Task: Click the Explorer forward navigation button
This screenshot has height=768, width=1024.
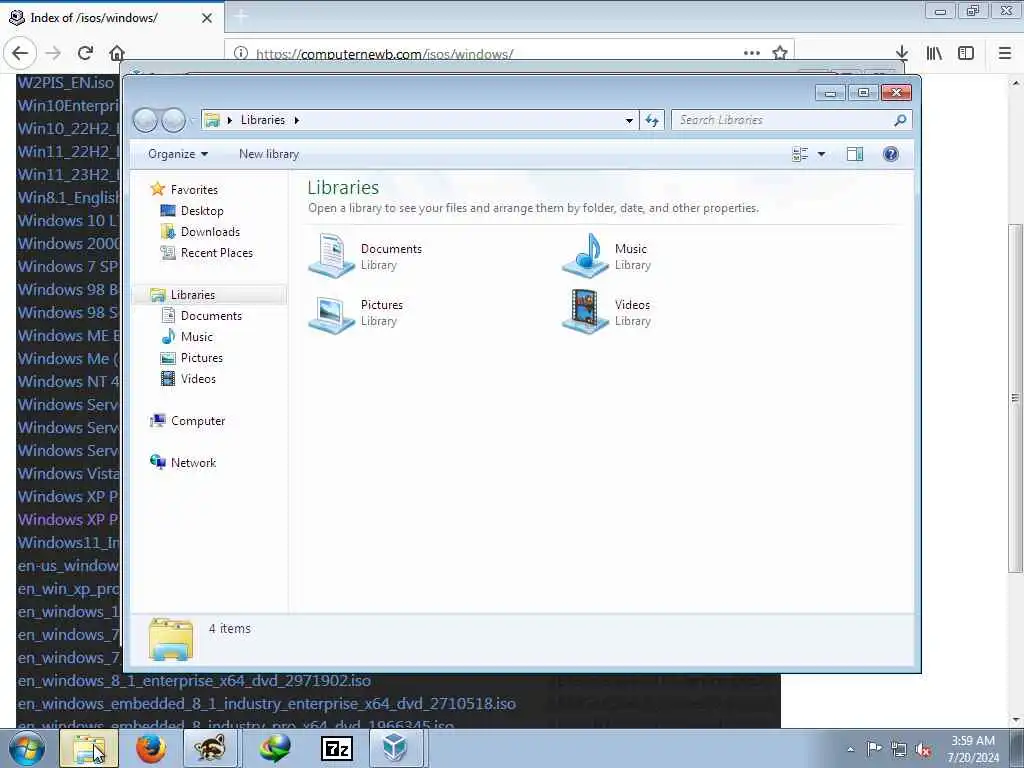Action: point(173,120)
